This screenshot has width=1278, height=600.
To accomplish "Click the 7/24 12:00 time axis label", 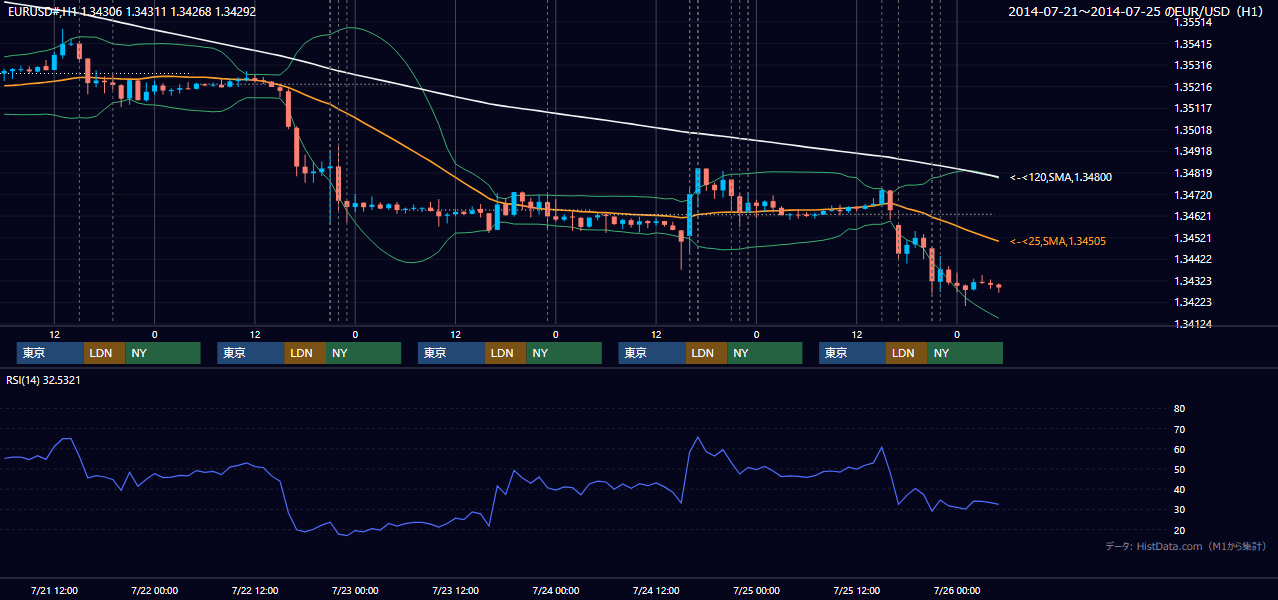I will (655, 590).
